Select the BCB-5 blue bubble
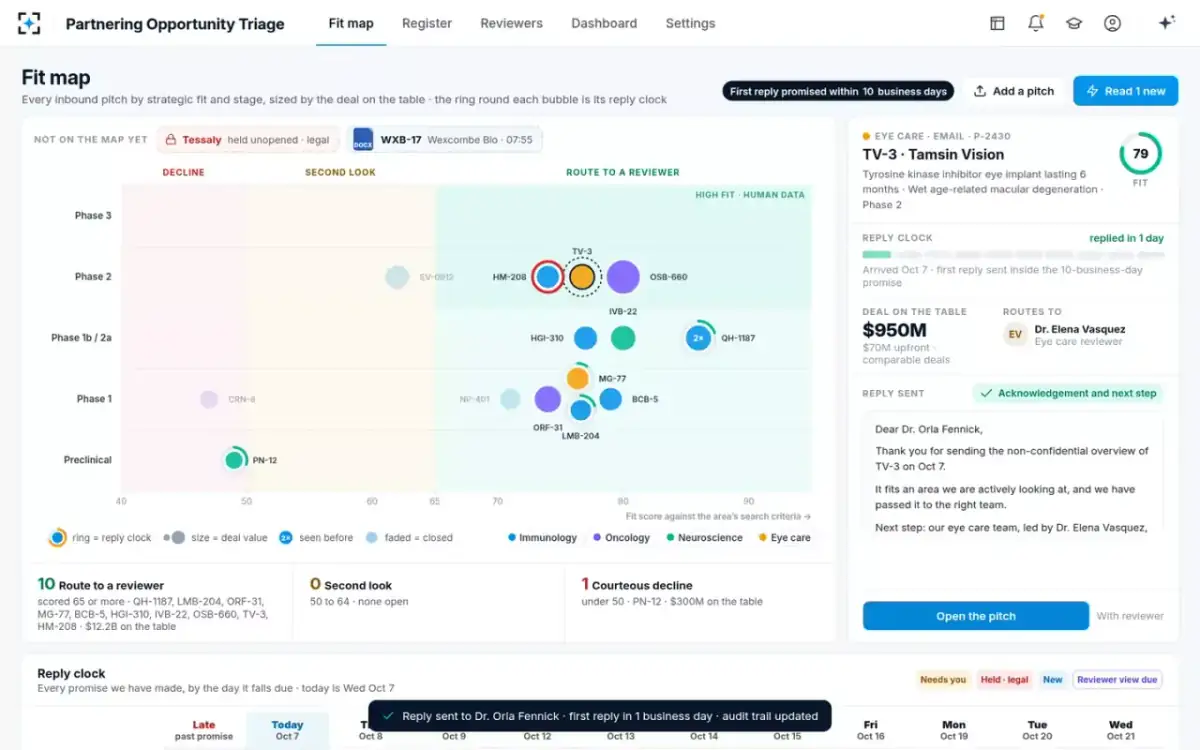This screenshot has height=750, width=1200. (x=611, y=399)
